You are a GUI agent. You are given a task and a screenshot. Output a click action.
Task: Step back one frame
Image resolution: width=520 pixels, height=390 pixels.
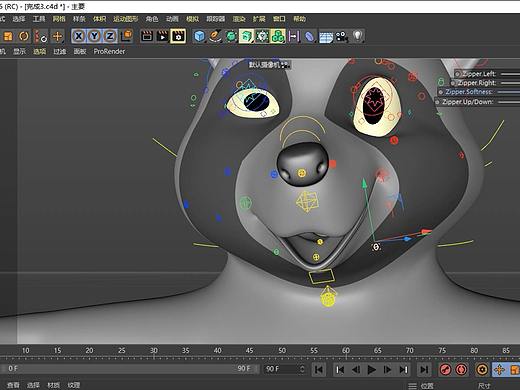click(x=356, y=369)
